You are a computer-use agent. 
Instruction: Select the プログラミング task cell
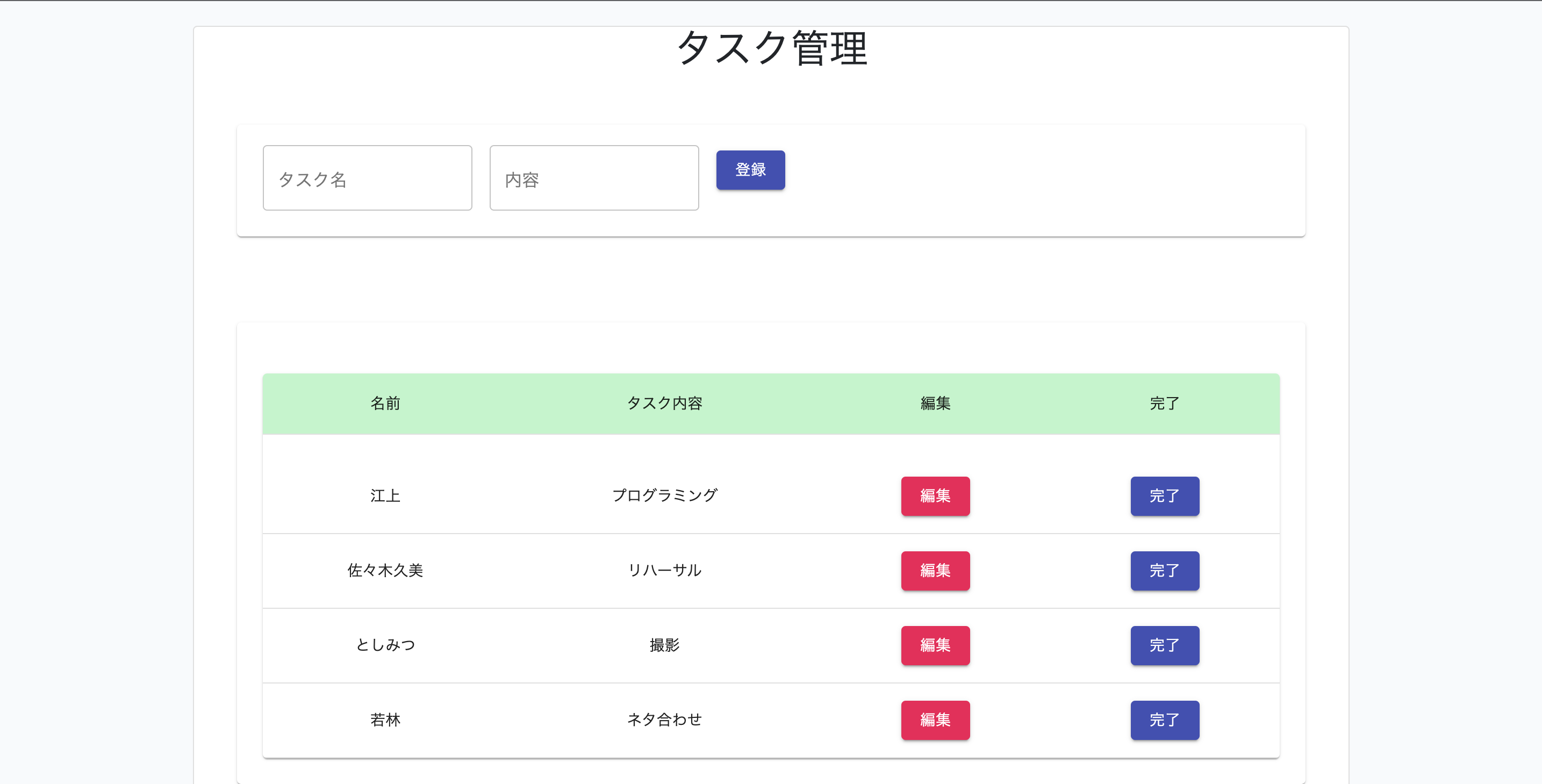pyautogui.click(x=664, y=495)
